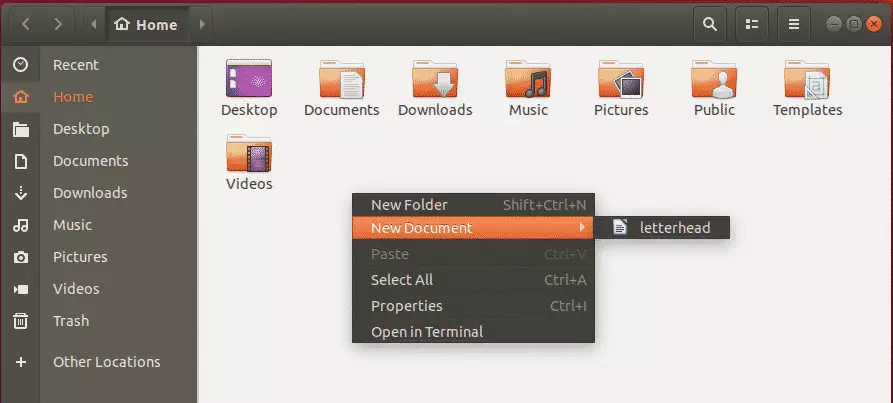This screenshot has height=403, width=893.
Task: Click the letterhead document icon
Action: 620,228
